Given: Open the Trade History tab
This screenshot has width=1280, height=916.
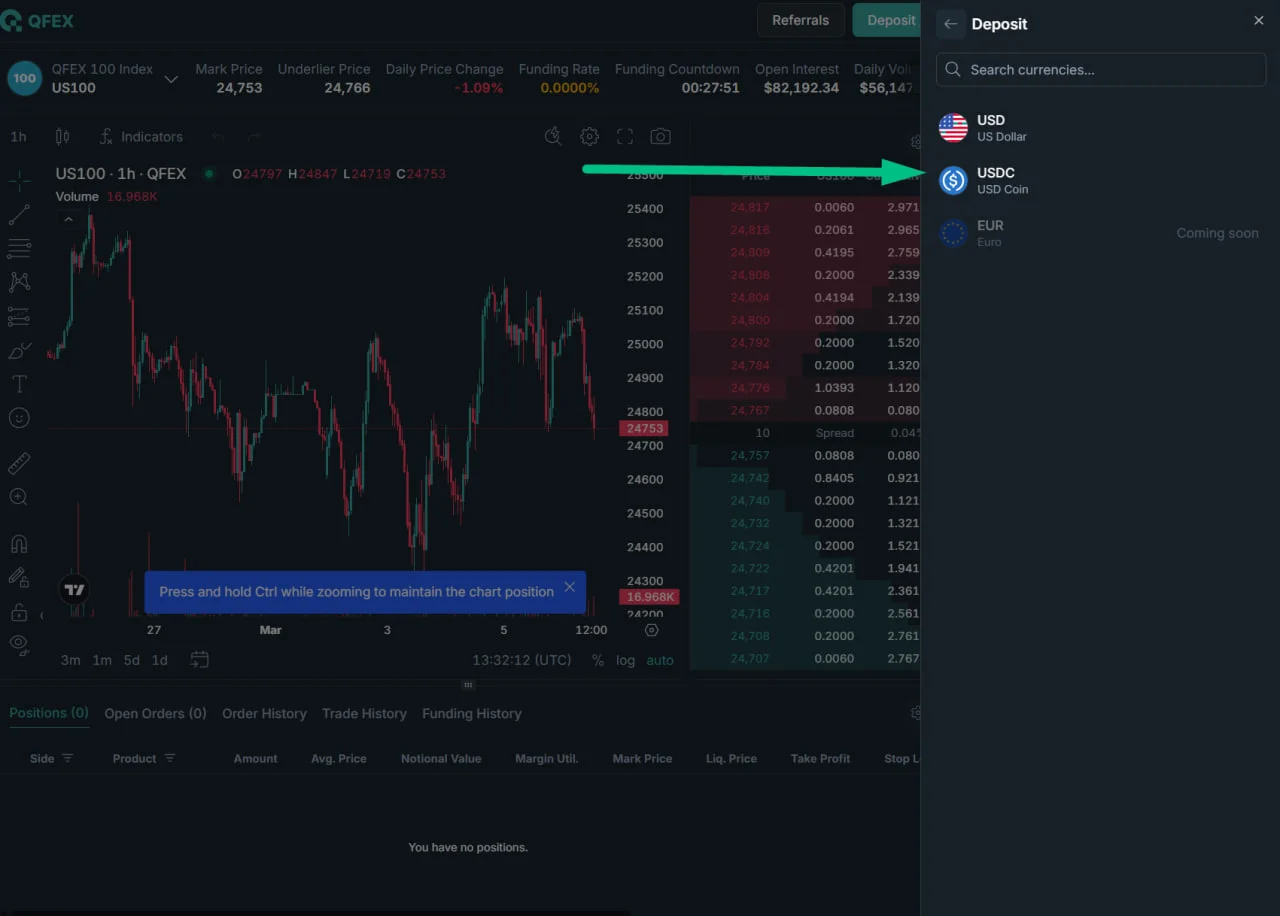Looking at the screenshot, I should click(364, 714).
